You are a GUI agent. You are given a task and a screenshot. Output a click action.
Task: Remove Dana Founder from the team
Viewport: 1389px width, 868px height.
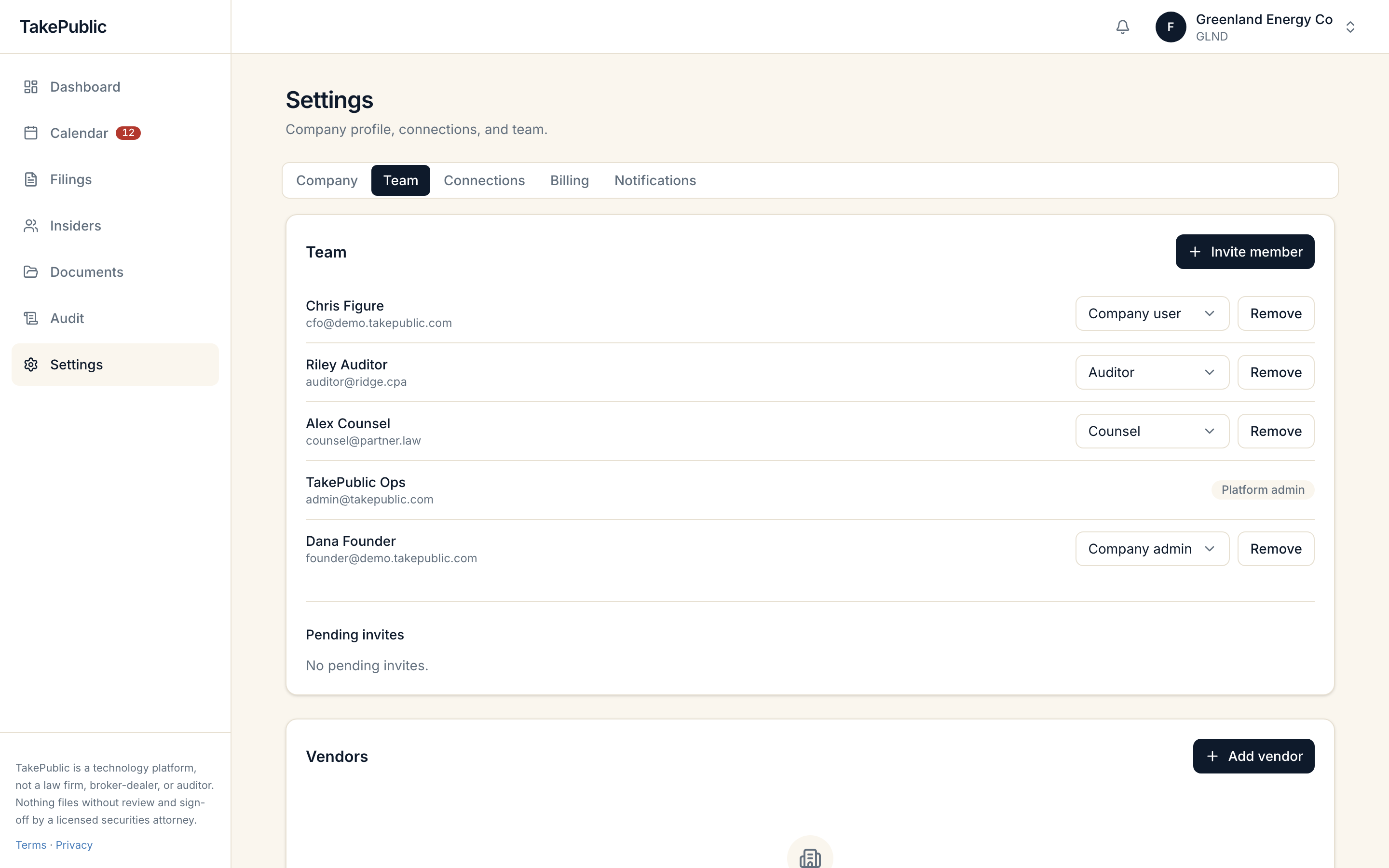pyautogui.click(x=1275, y=549)
